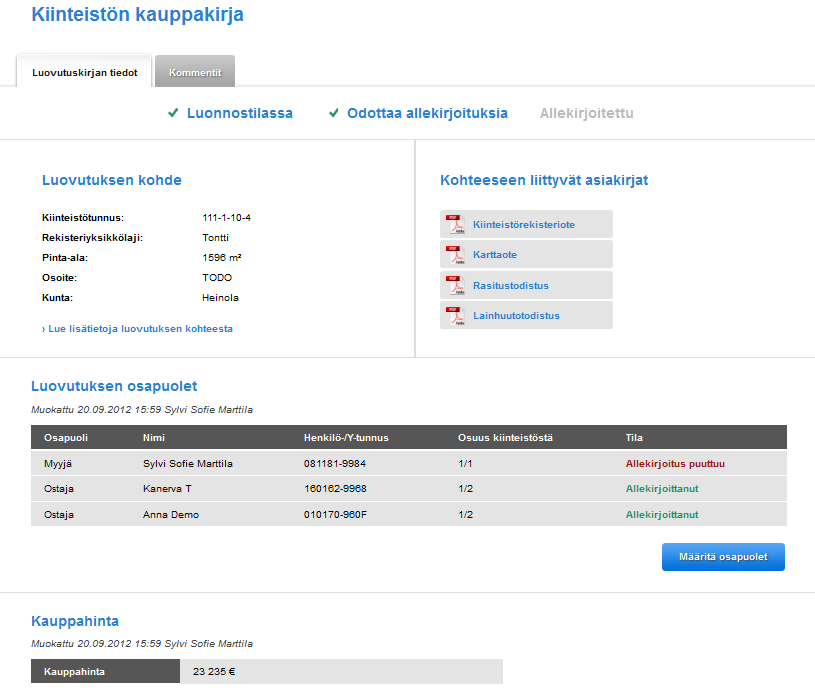
Task: Click the Ostaja cell in Anna Demo row
Action: pos(59,514)
